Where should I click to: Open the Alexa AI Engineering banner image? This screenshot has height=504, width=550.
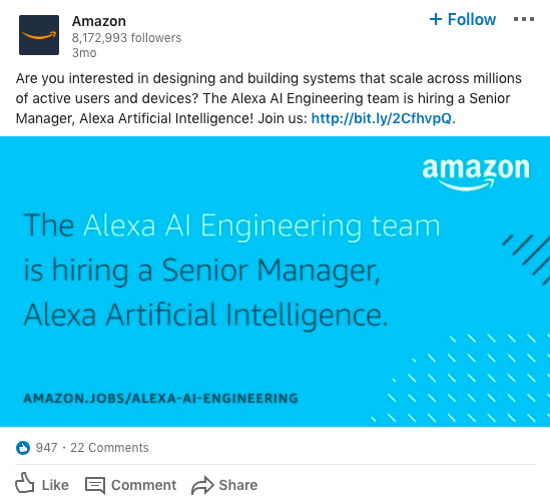(275, 281)
